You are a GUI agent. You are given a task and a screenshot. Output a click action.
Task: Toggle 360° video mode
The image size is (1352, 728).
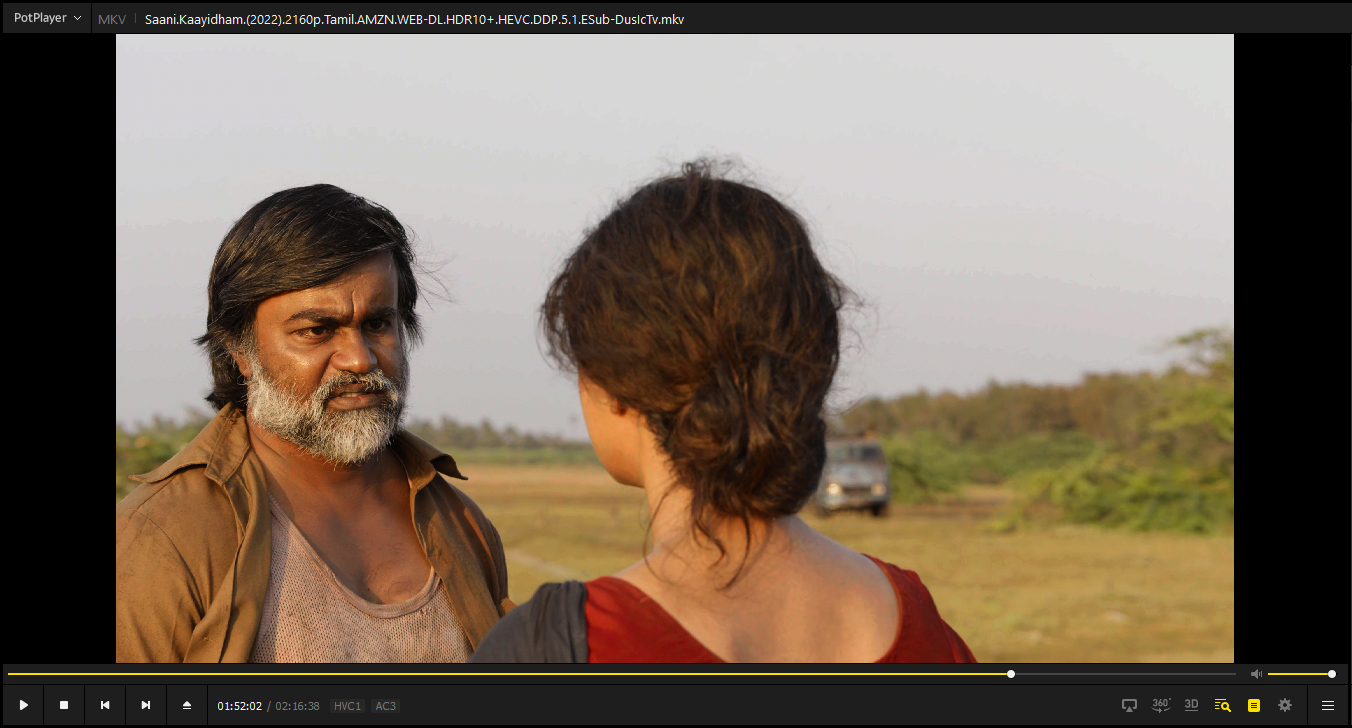tap(1161, 705)
